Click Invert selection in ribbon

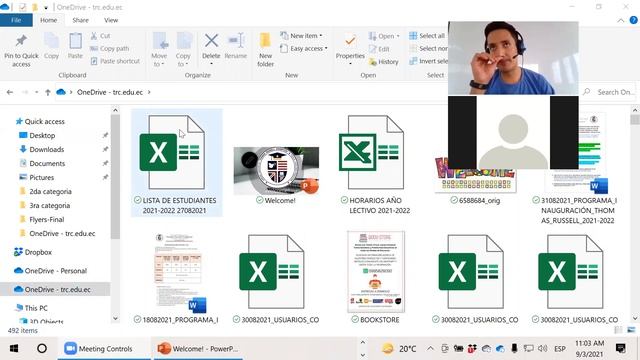point(429,61)
